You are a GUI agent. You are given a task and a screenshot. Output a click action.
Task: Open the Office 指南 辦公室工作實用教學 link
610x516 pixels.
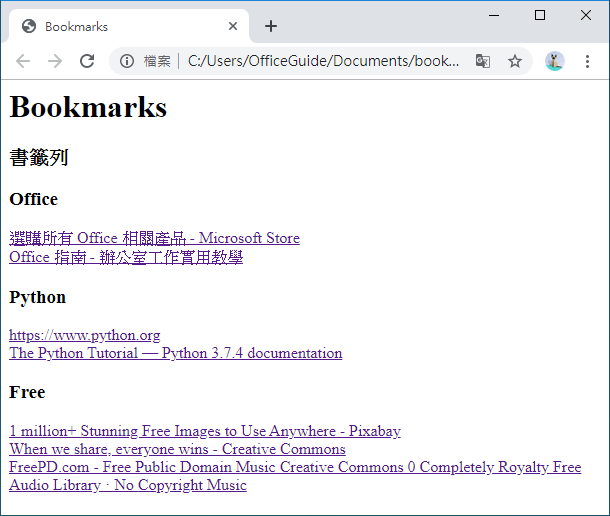click(x=126, y=257)
